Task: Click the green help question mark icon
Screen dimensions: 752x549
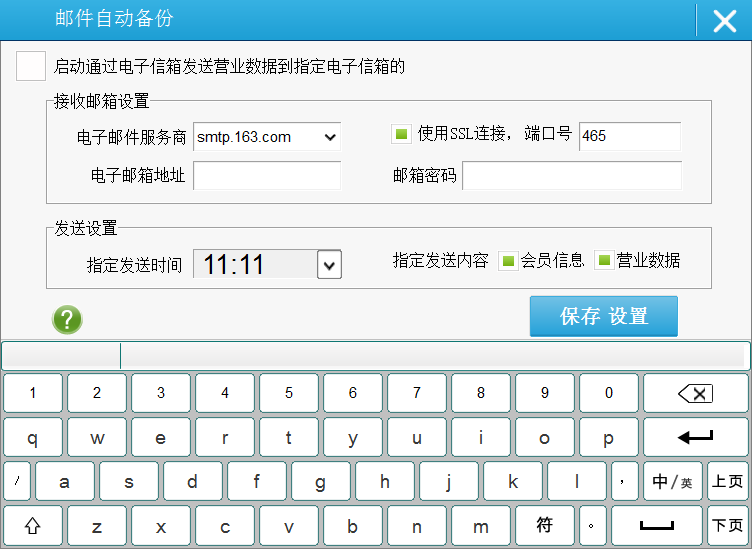Action: point(67,319)
